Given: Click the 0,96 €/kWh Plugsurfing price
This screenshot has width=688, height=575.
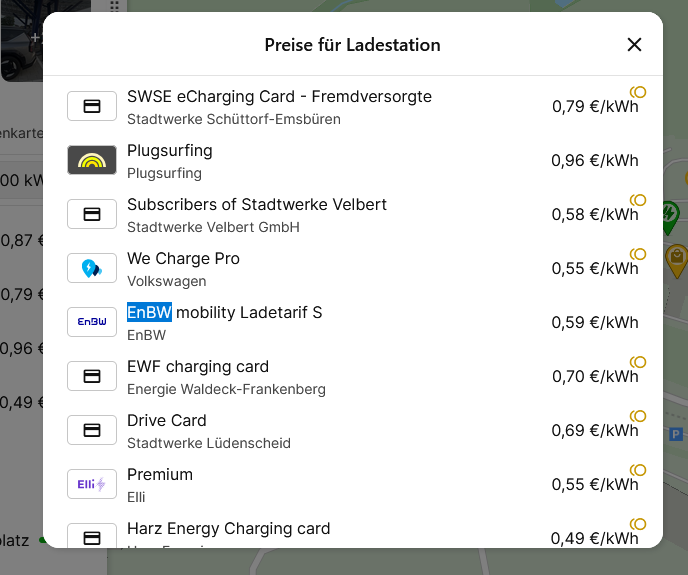Looking at the screenshot, I should 594,161.
